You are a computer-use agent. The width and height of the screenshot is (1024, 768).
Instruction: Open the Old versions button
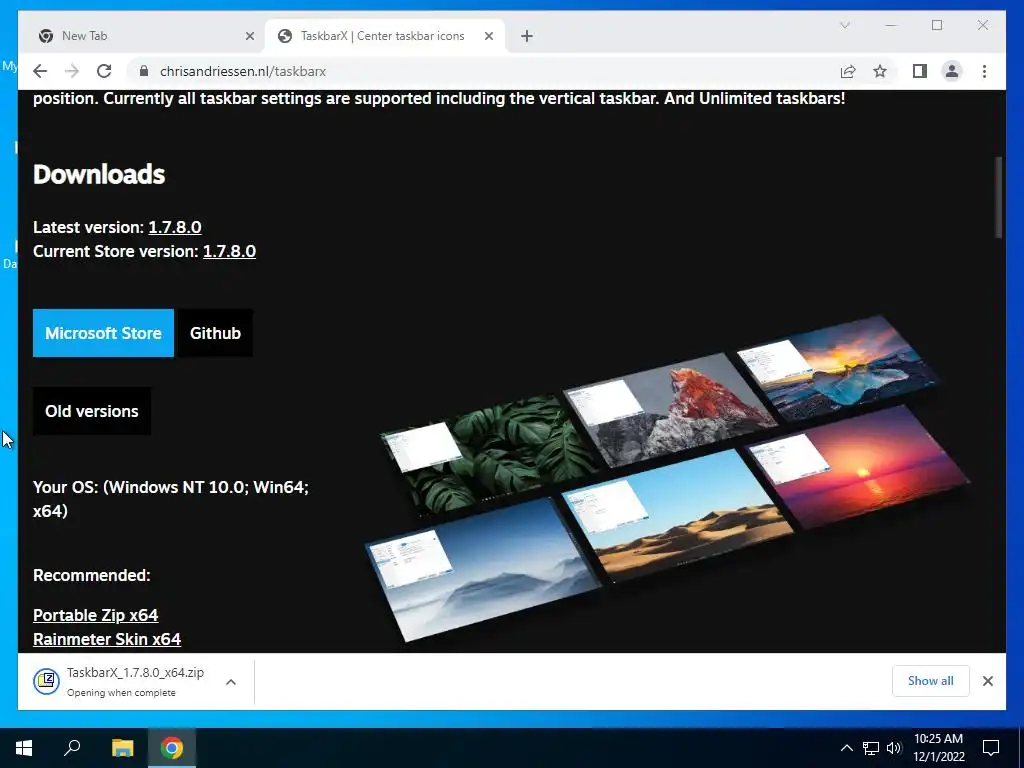click(x=91, y=411)
